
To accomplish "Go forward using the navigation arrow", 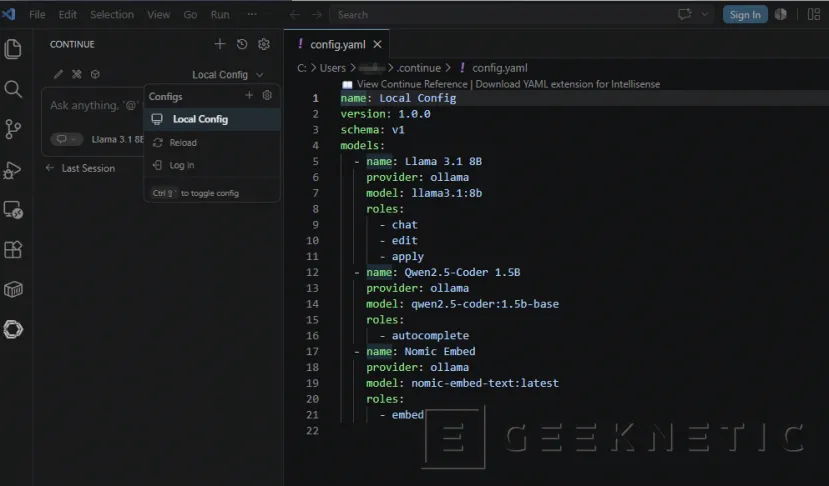I will (317, 15).
